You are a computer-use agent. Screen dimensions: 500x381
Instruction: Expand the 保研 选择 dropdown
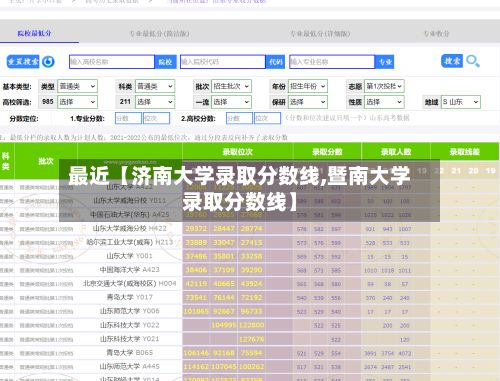tap(308, 102)
